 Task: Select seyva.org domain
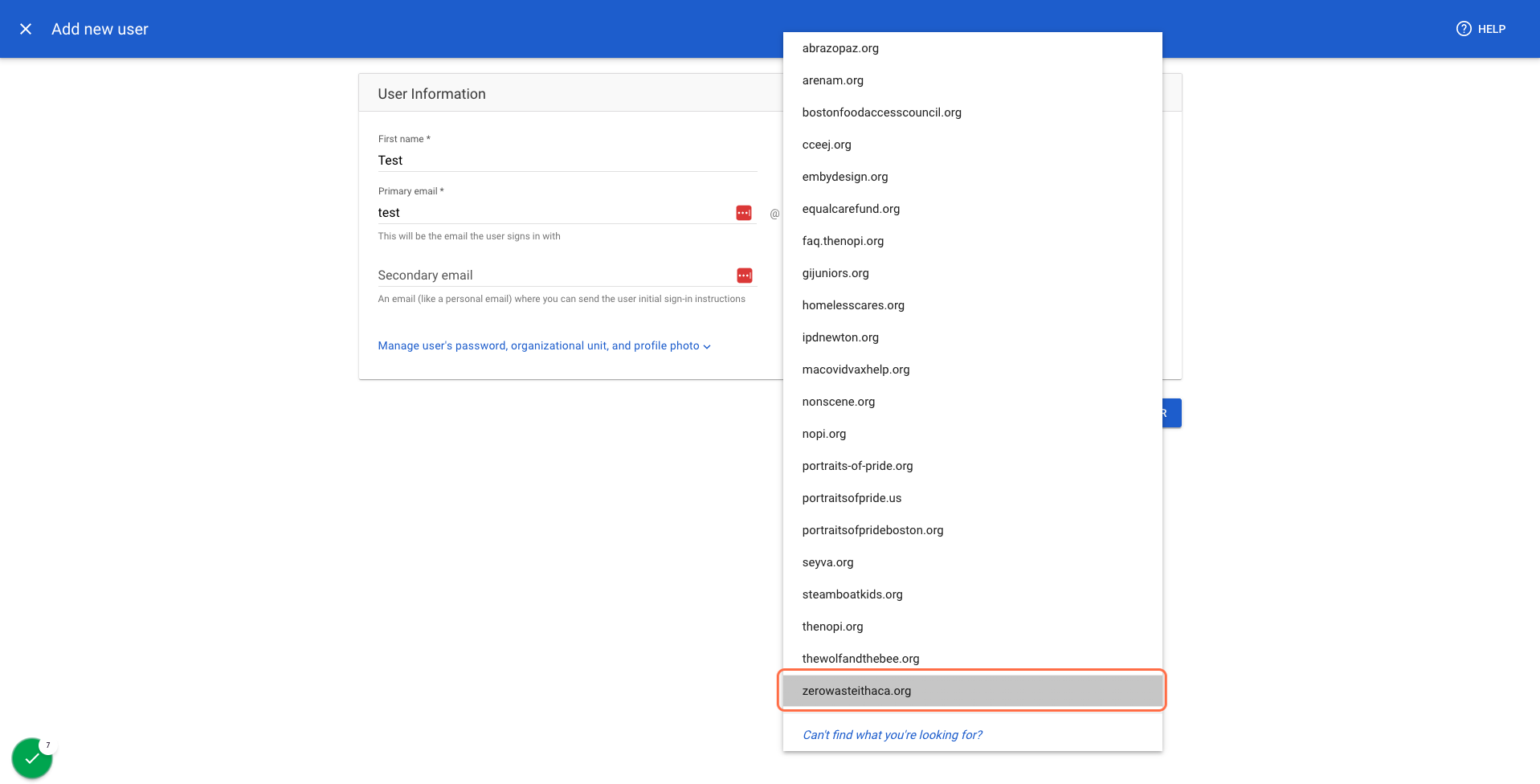tap(972, 562)
